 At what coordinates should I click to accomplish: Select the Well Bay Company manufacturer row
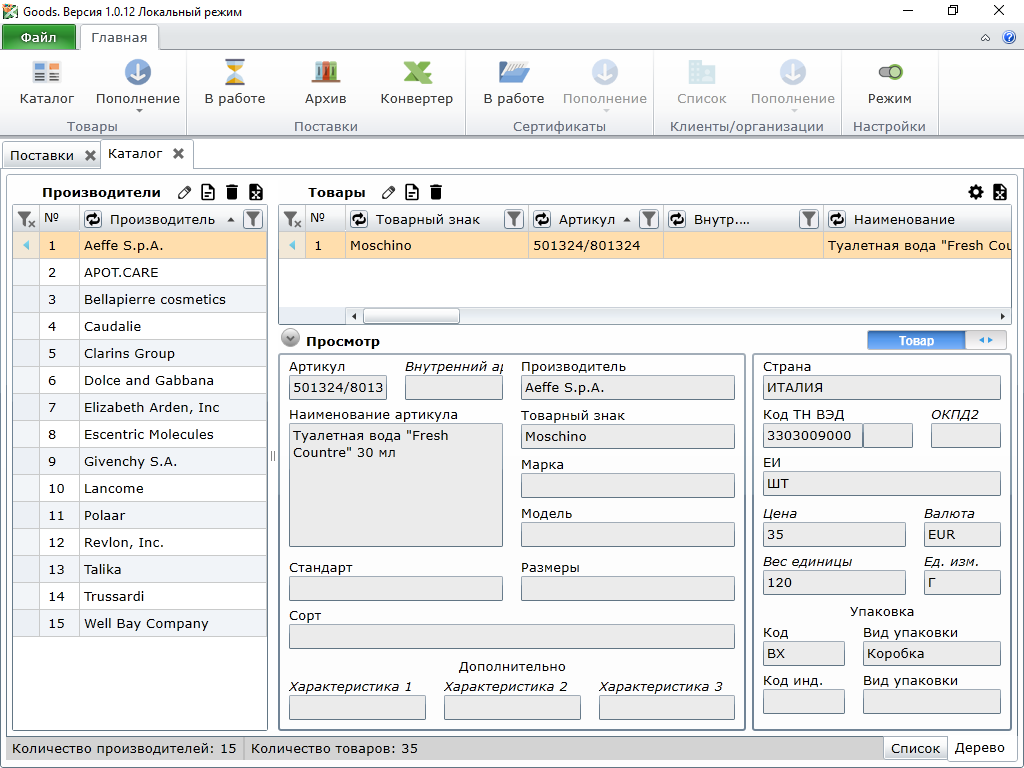[x=140, y=623]
